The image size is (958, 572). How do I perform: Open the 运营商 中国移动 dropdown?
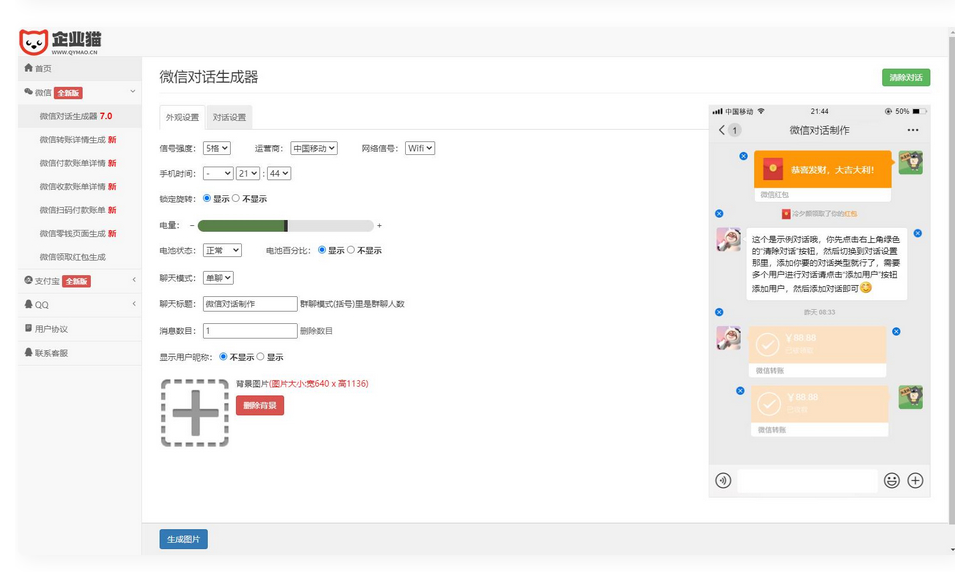click(314, 148)
